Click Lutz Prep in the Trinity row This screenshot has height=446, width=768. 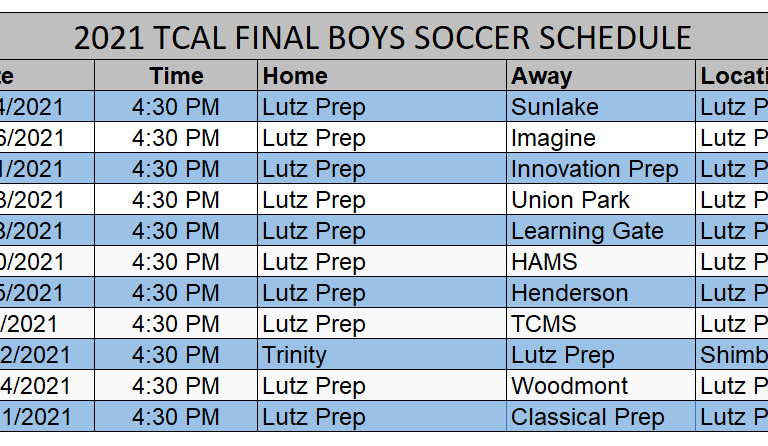click(601, 354)
